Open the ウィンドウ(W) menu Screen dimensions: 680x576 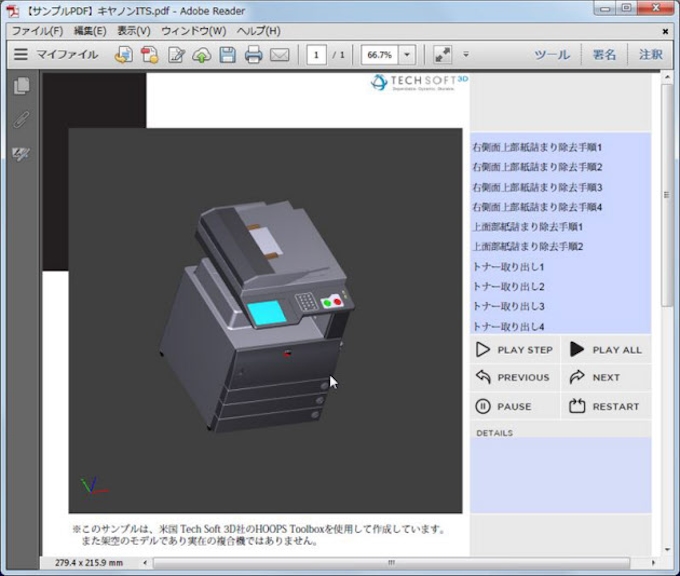tap(193, 31)
